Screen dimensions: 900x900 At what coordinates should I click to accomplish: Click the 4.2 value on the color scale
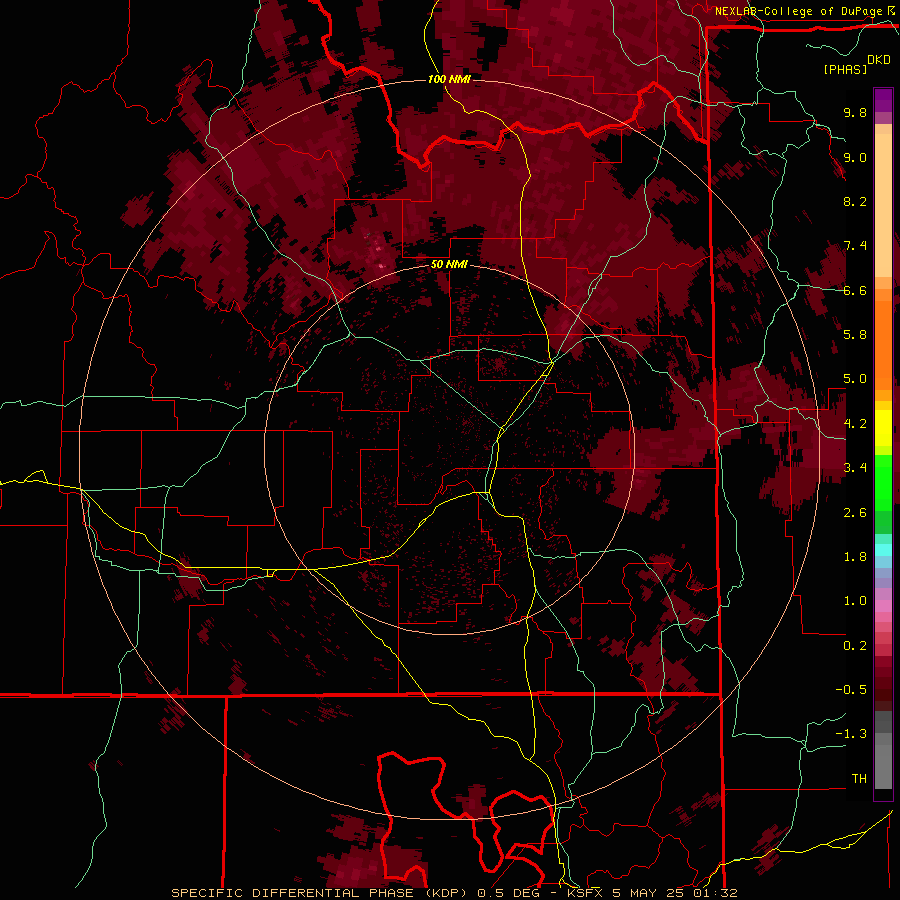(855, 424)
